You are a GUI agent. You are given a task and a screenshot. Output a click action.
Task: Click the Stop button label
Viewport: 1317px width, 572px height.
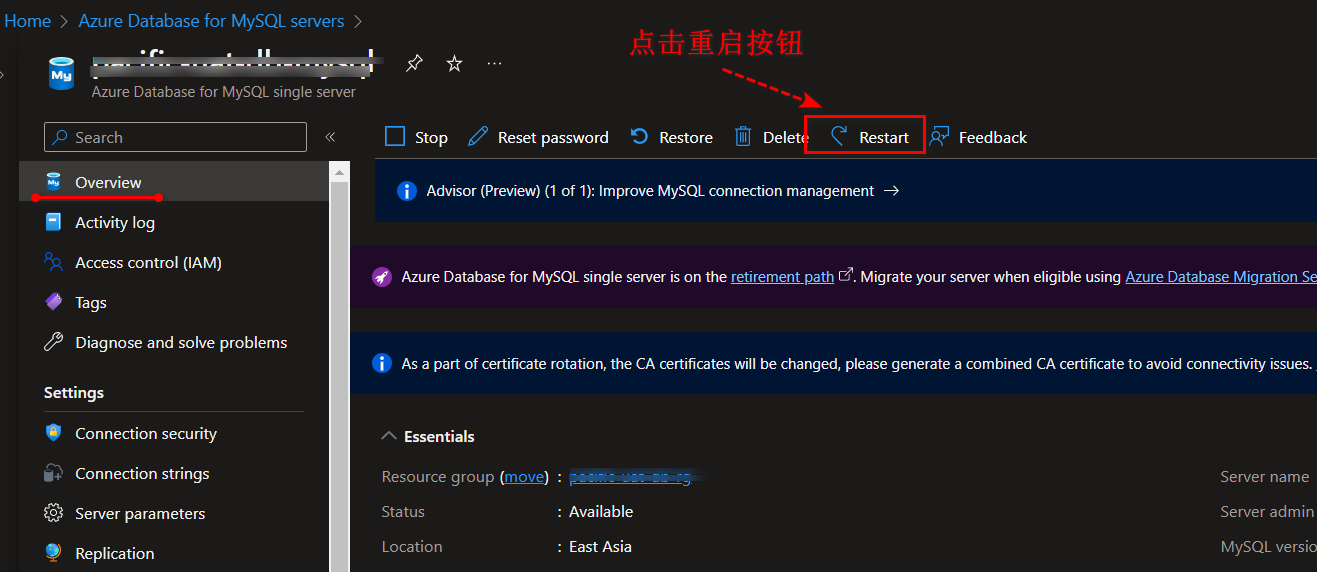coord(431,137)
